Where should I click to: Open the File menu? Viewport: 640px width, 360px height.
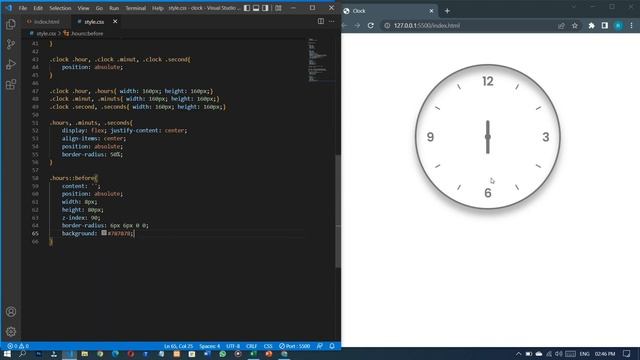pyautogui.click(x=23, y=8)
